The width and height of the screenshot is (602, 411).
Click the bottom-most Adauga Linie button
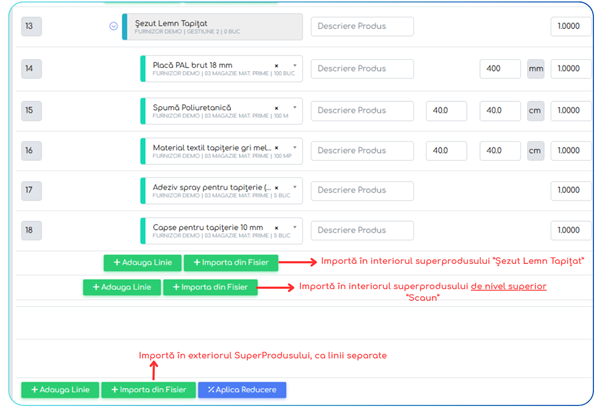[x=60, y=390]
